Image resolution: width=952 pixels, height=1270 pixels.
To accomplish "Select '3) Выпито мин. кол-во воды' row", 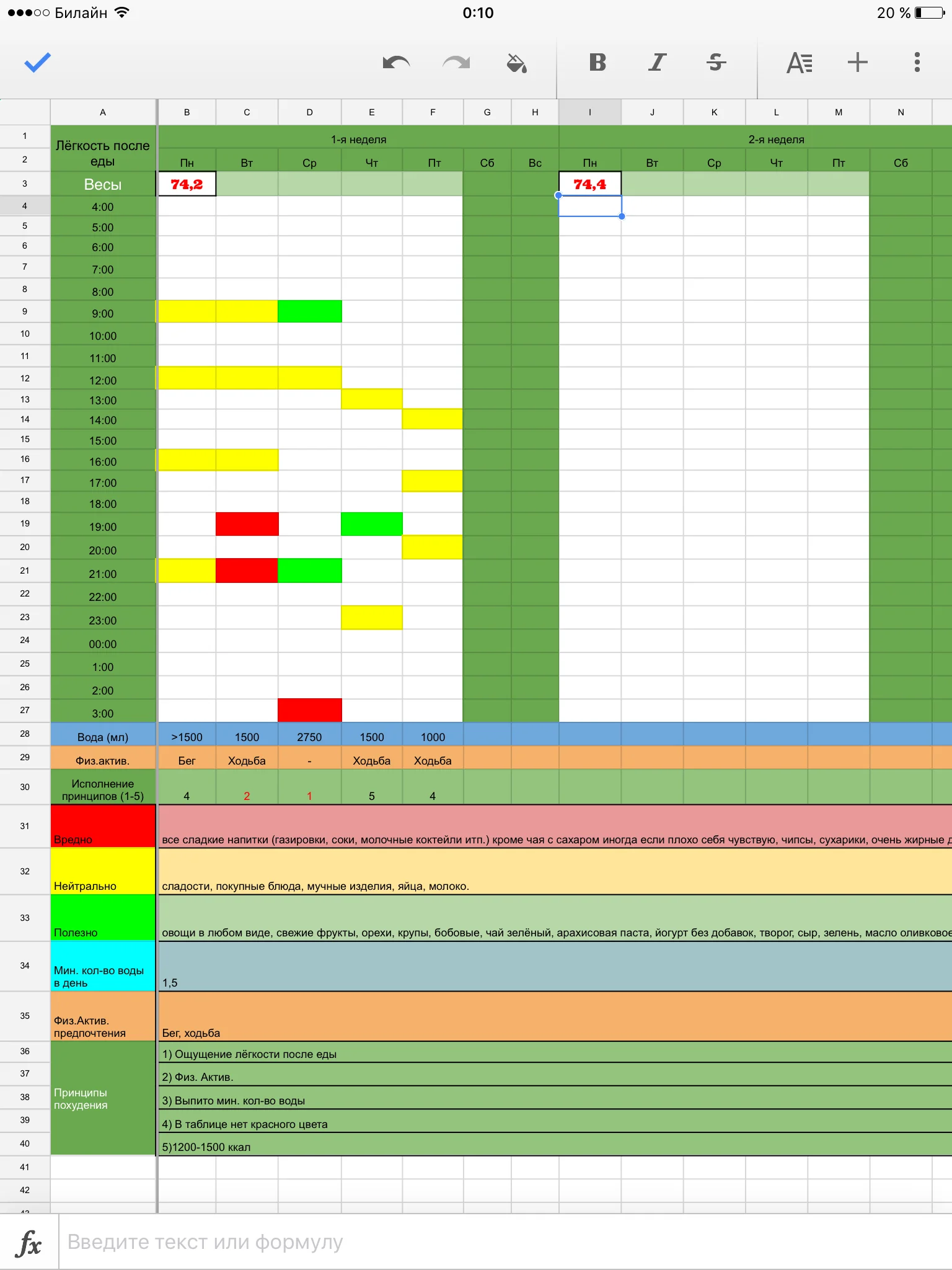I will 555,1098.
